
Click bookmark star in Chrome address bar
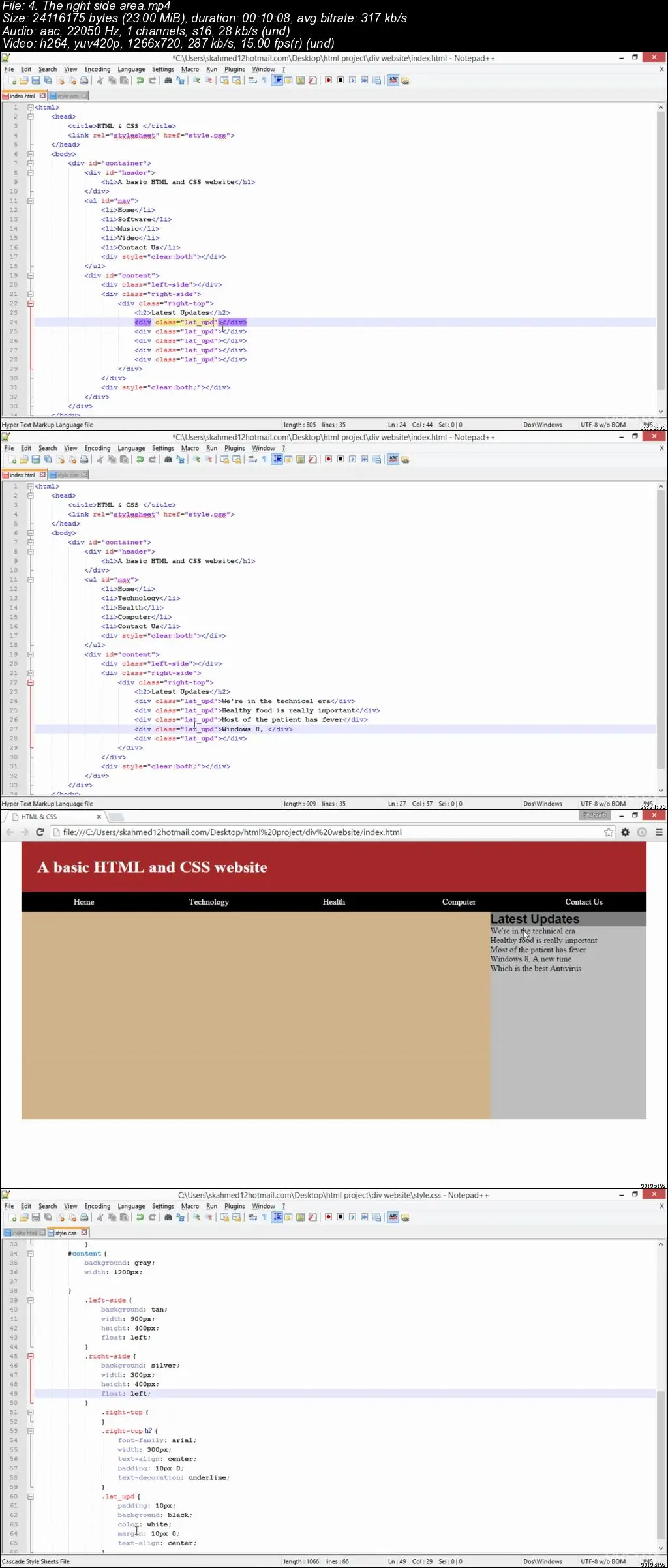click(x=609, y=832)
